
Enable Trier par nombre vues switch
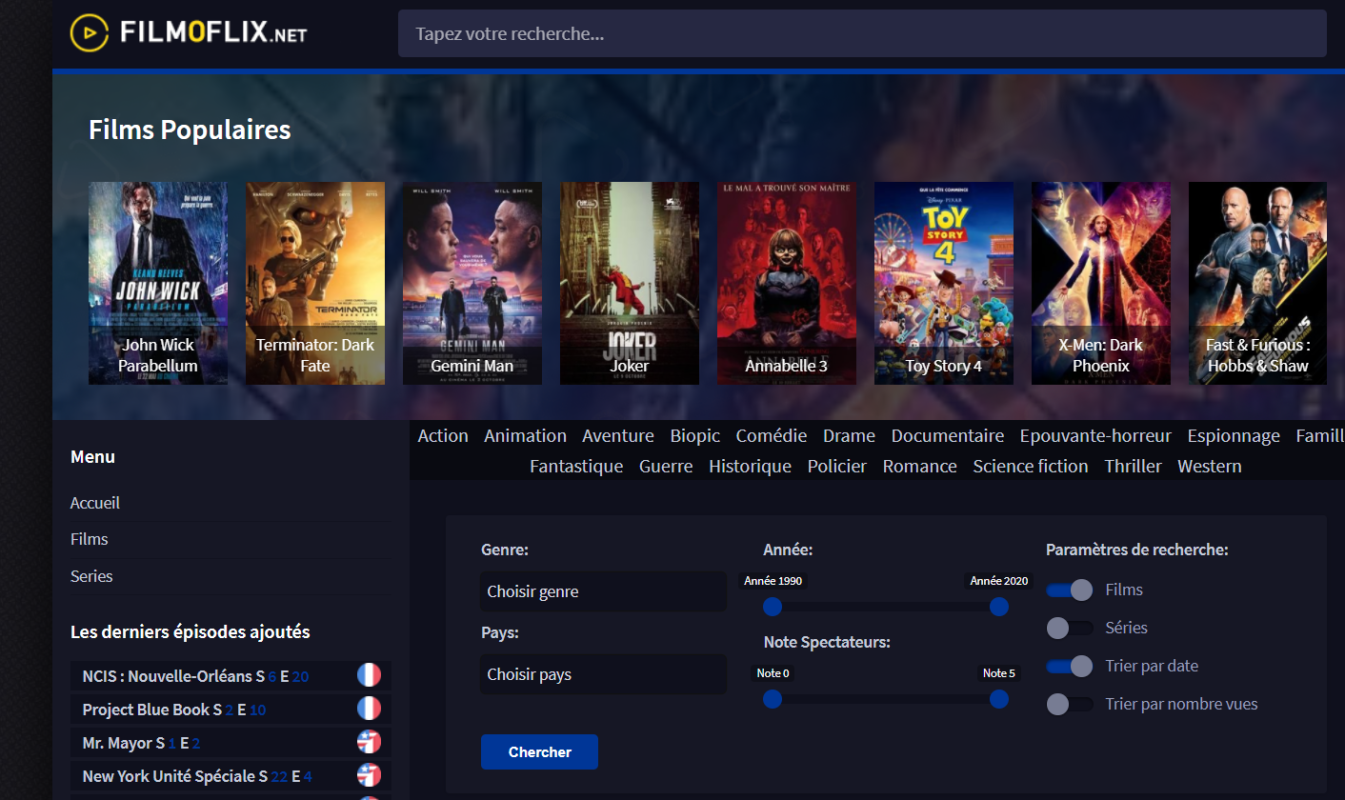click(1070, 704)
